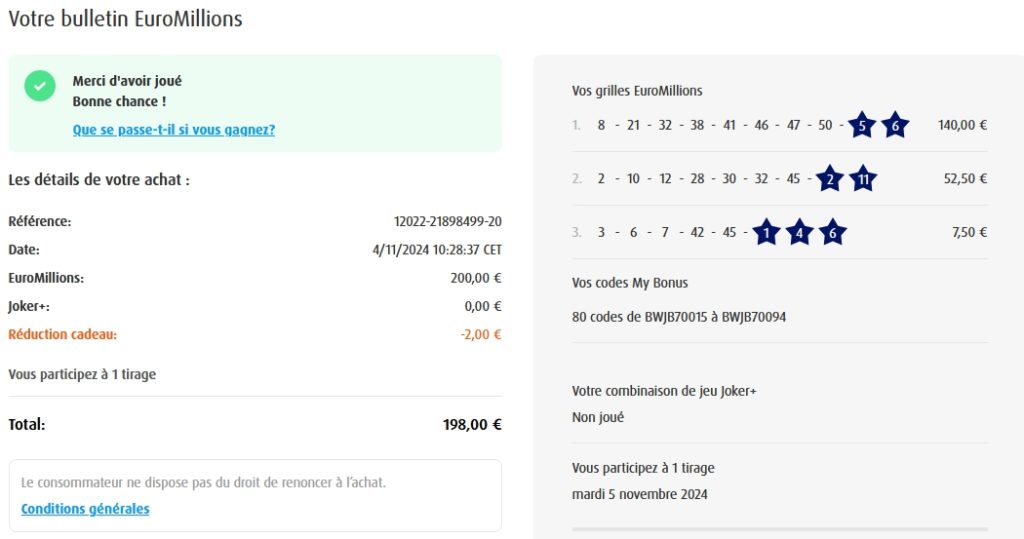
Task: Click the reference number 12022-21898499-20
Action: point(448,221)
